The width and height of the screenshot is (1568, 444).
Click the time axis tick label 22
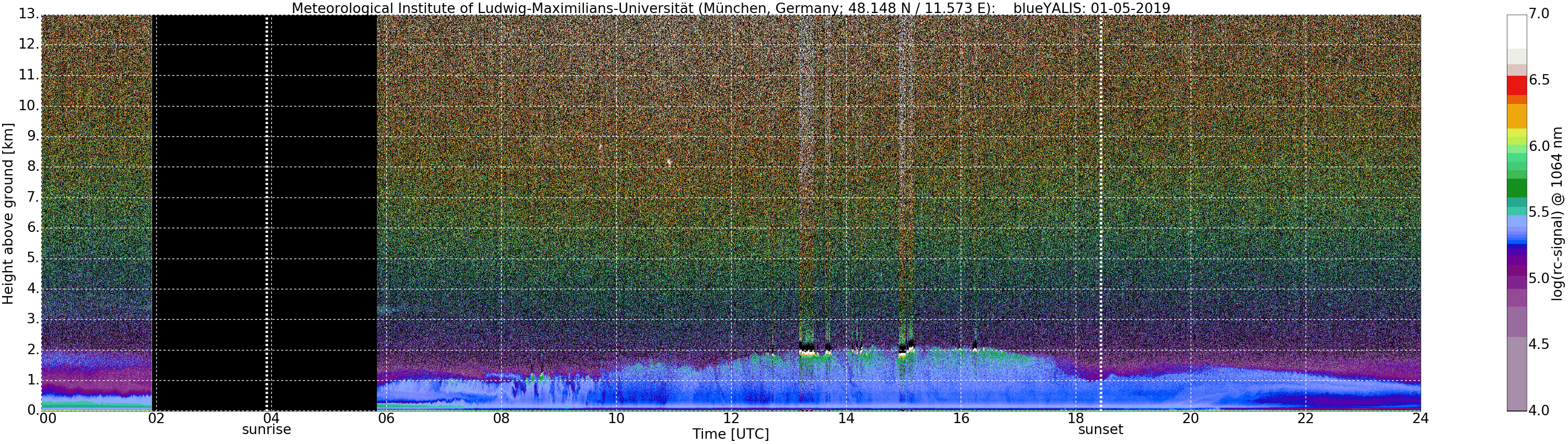1306,418
